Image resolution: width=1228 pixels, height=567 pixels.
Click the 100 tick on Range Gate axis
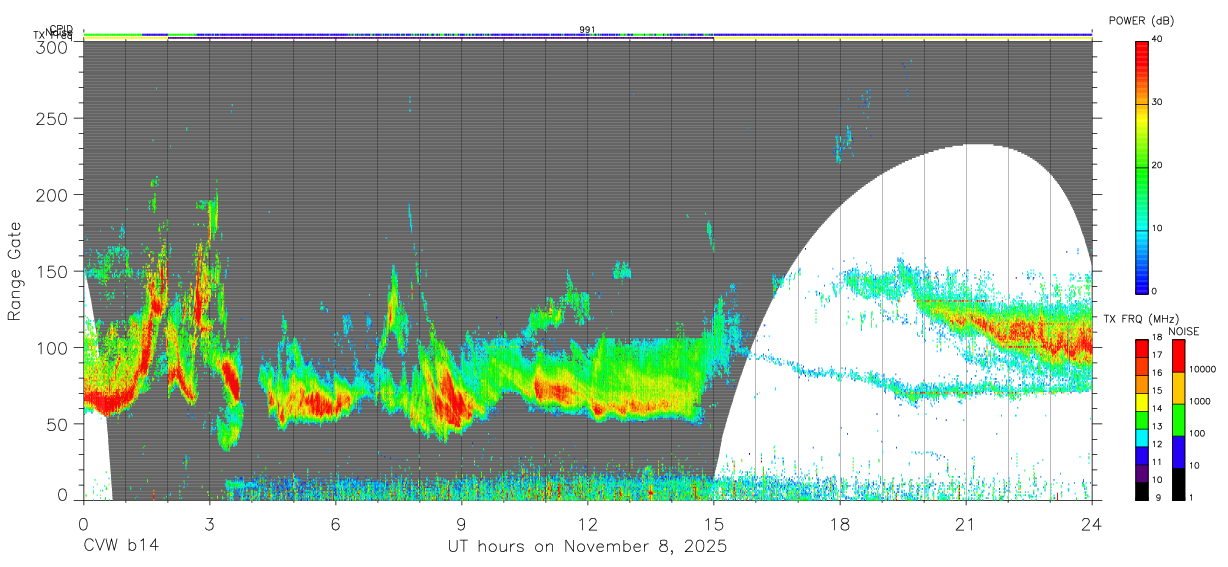pos(53,348)
